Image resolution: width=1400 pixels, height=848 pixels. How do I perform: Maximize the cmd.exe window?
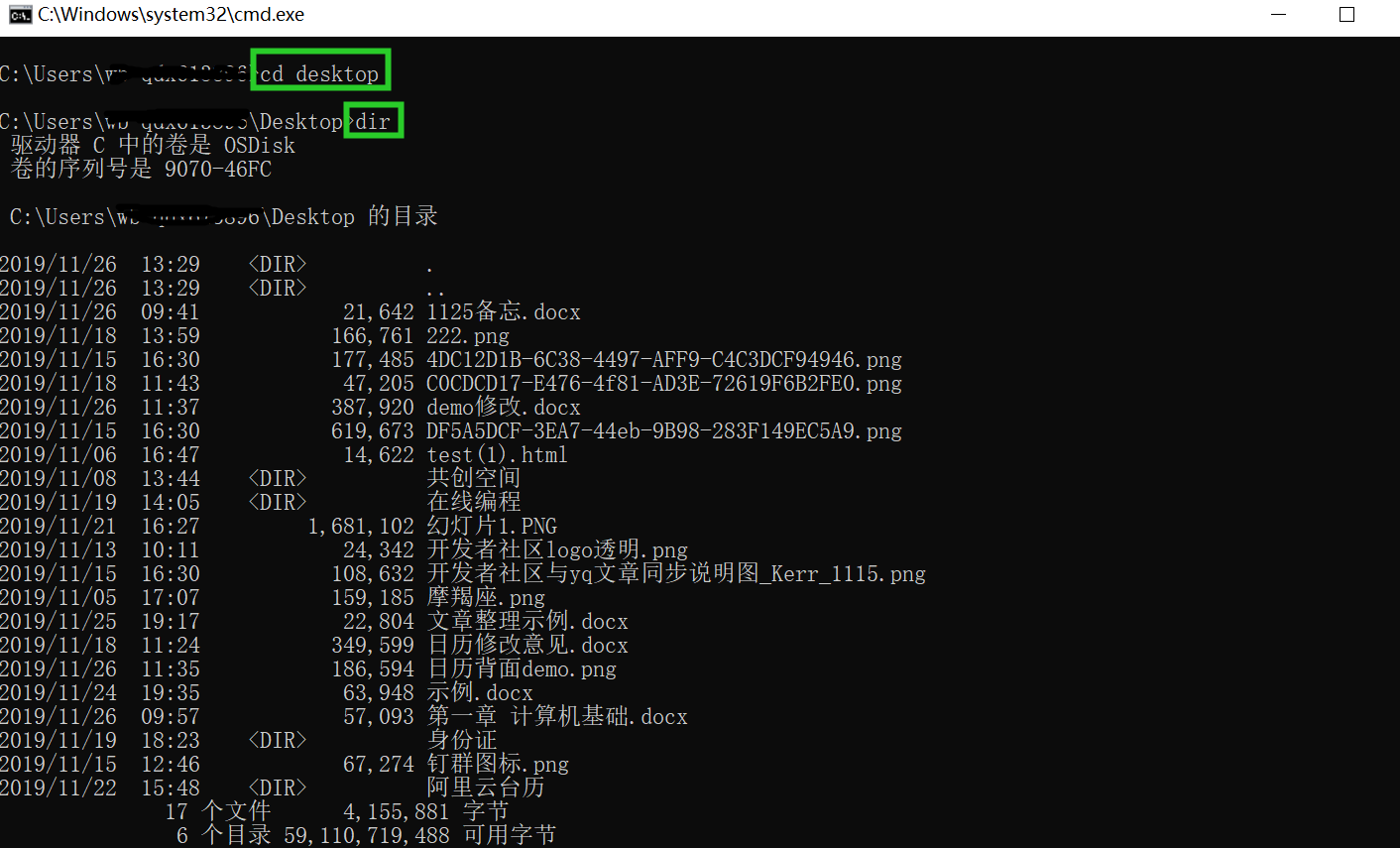click(x=1346, y=14)
